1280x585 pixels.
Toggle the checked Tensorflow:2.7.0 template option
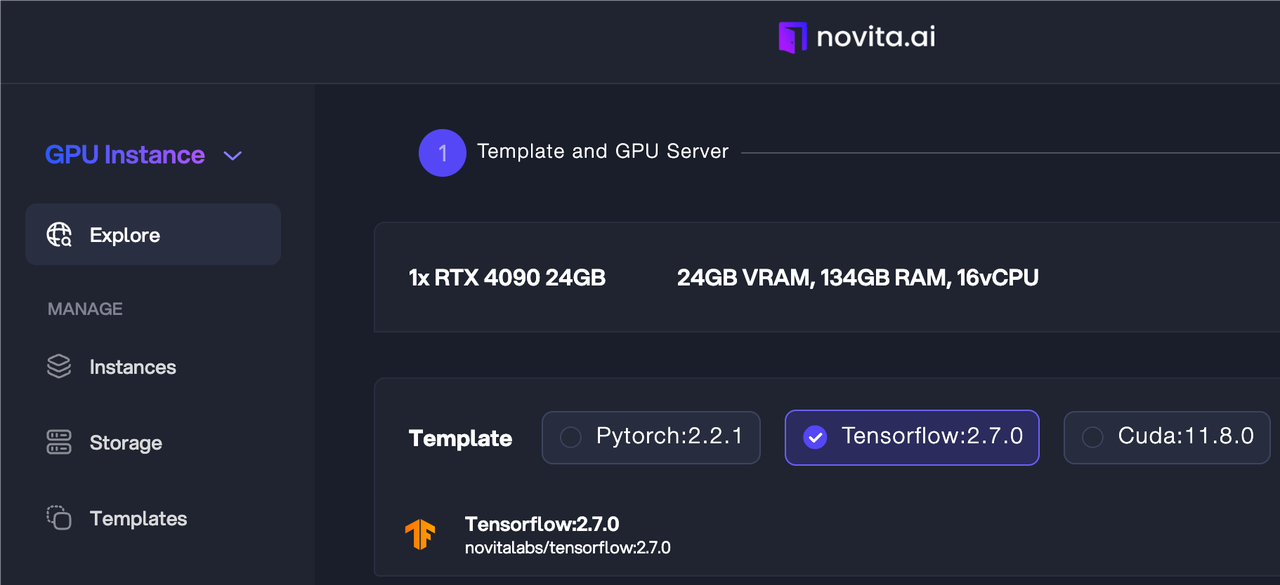815,437
